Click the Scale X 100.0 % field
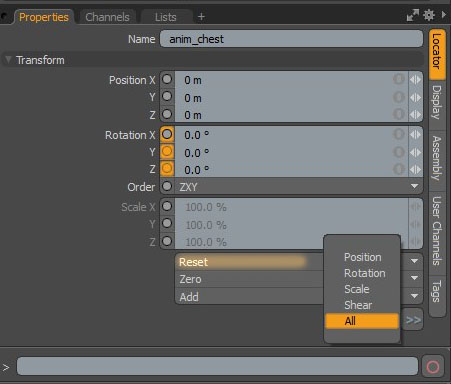Image resolution: width=451 pixels, height=384 pixels. [292, 207]
